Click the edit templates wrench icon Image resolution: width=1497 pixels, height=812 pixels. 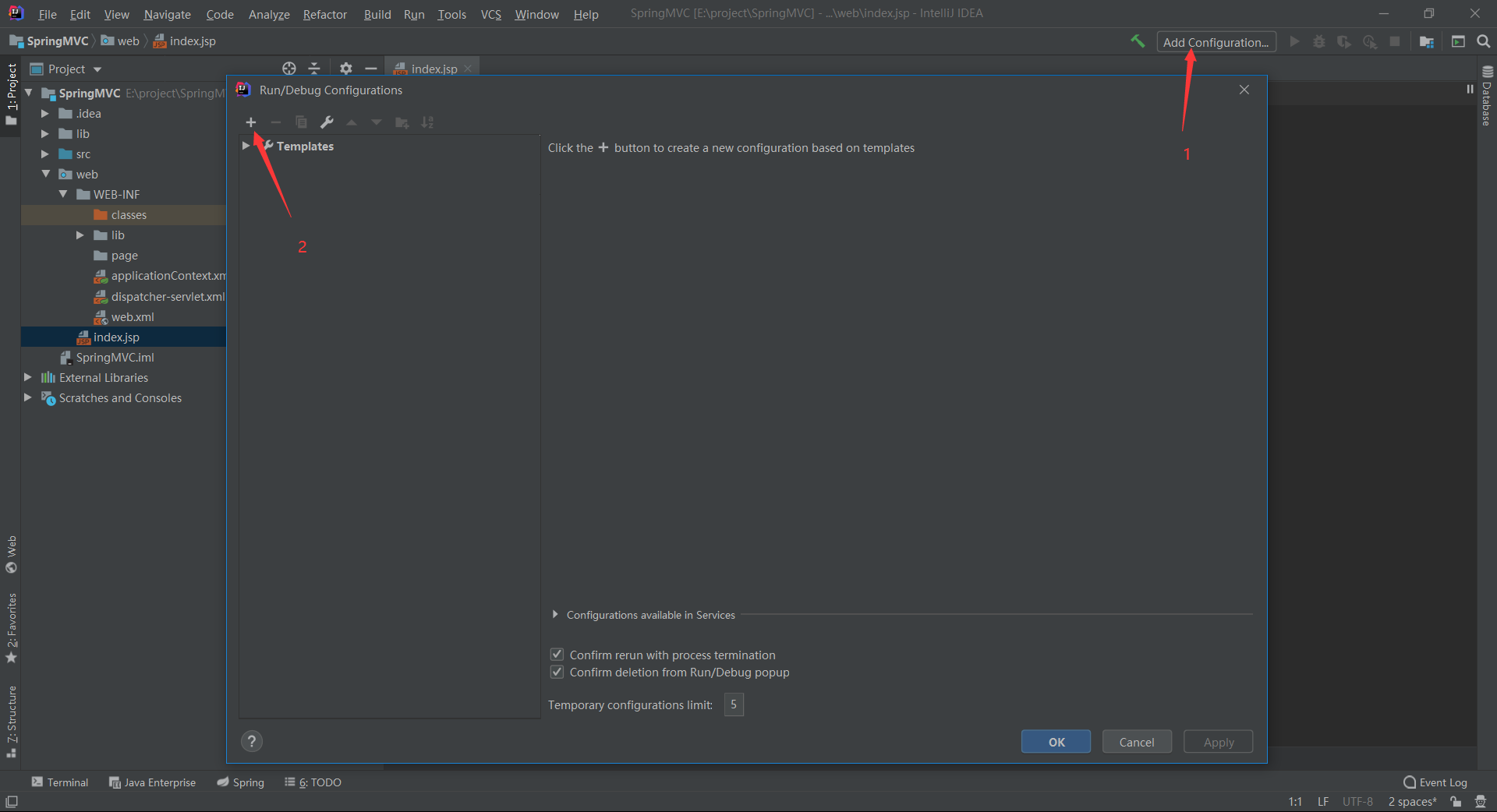[327, 122]
